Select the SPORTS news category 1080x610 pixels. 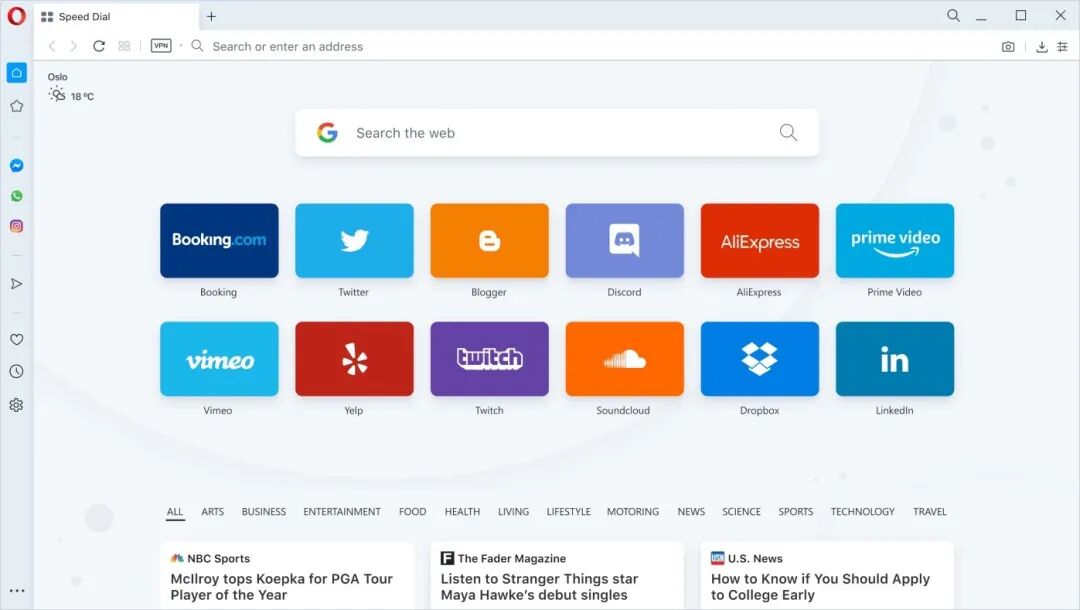click(796, 512)
